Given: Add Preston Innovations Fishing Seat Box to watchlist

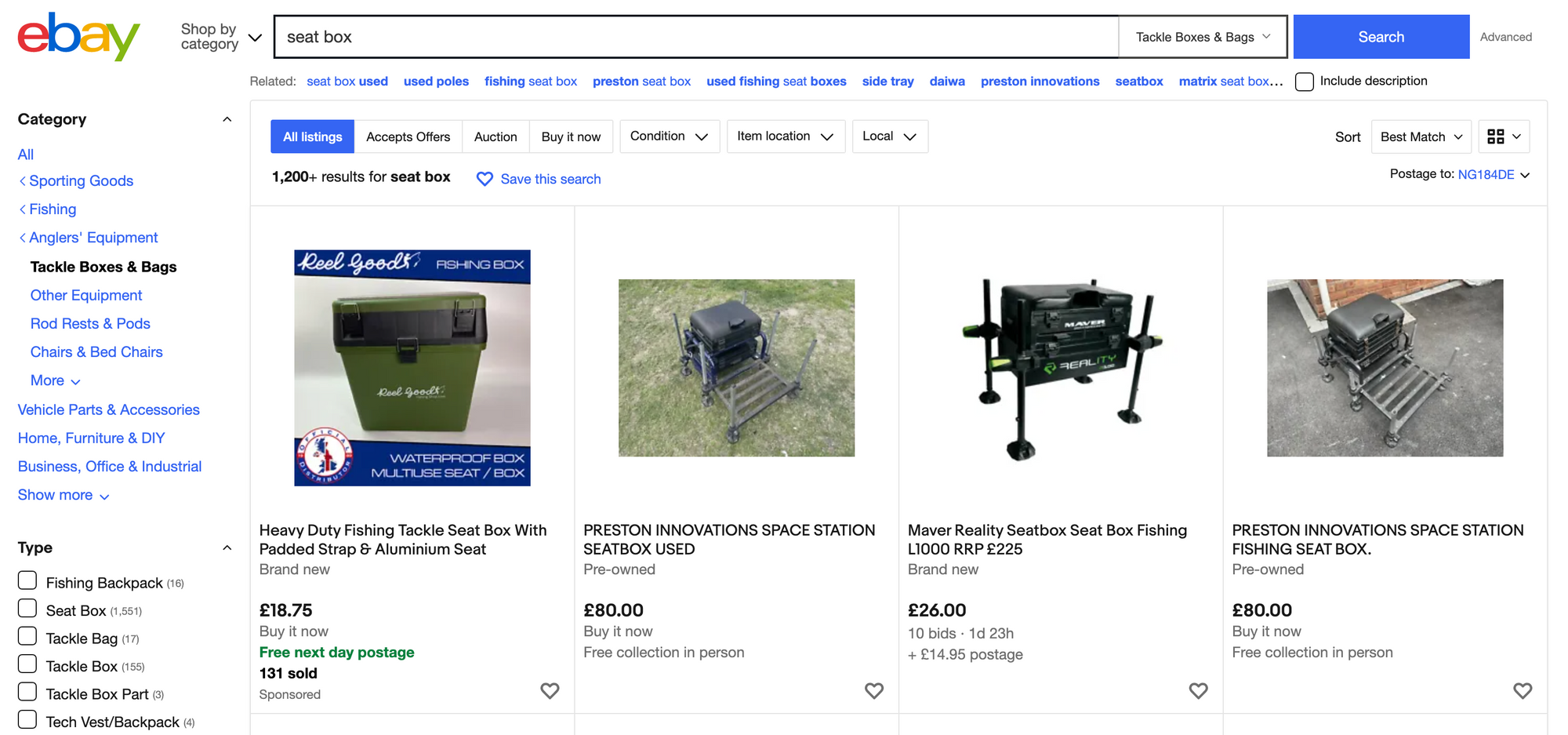Looking at the screenshot, I should 1522,691.
